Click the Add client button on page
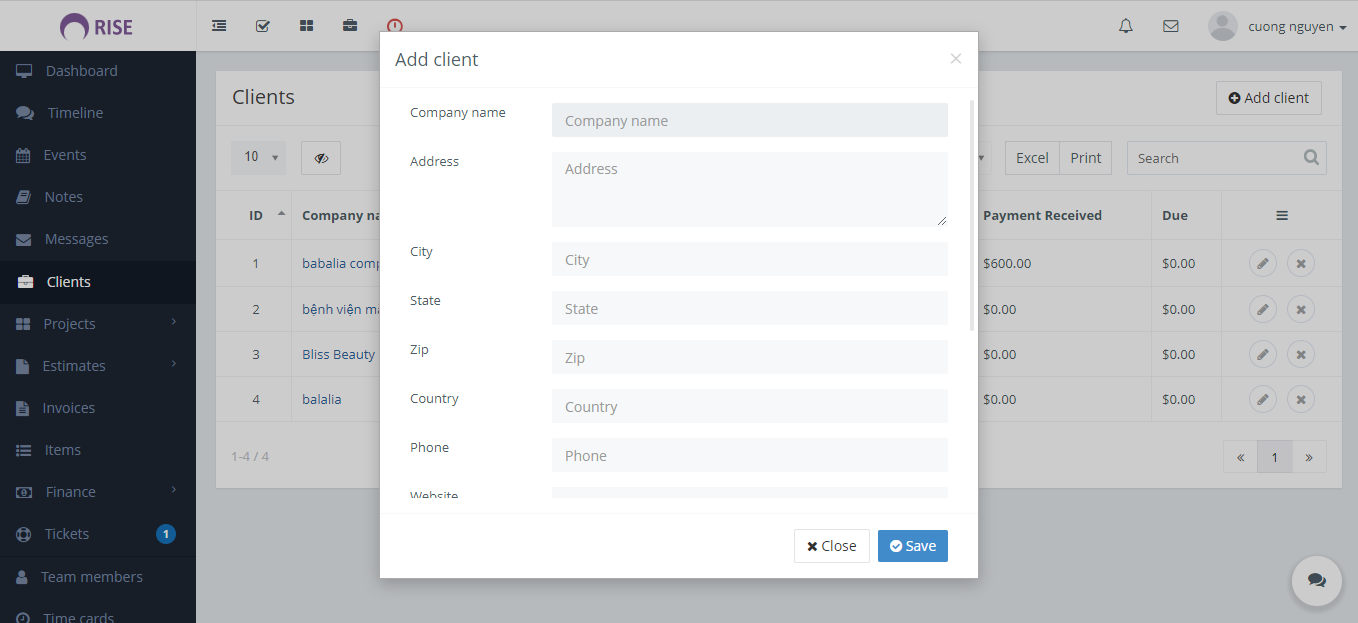Screen dimensions: 1358x623 1269,98
